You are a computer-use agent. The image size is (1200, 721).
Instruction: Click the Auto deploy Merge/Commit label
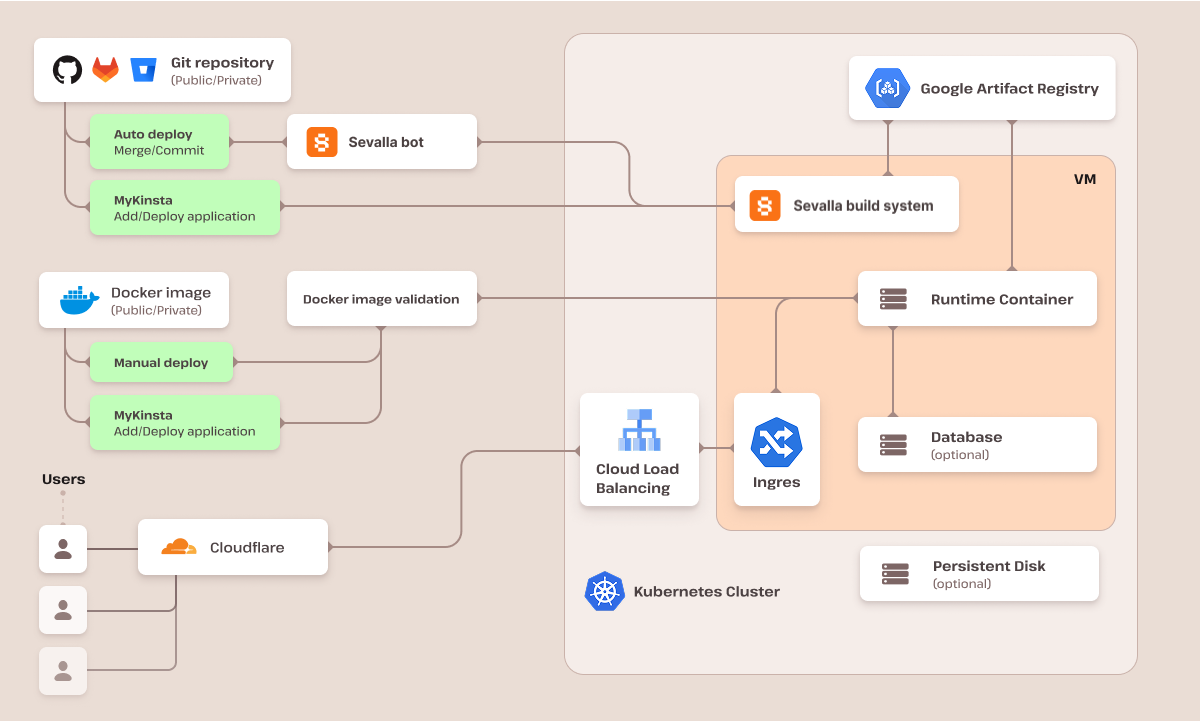pos(159,141)
